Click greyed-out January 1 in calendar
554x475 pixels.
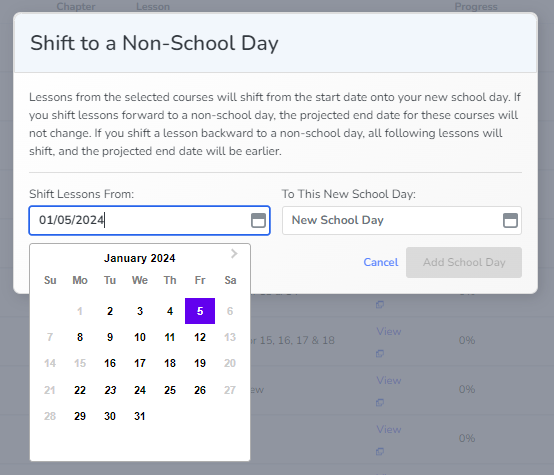coord(80,311)
